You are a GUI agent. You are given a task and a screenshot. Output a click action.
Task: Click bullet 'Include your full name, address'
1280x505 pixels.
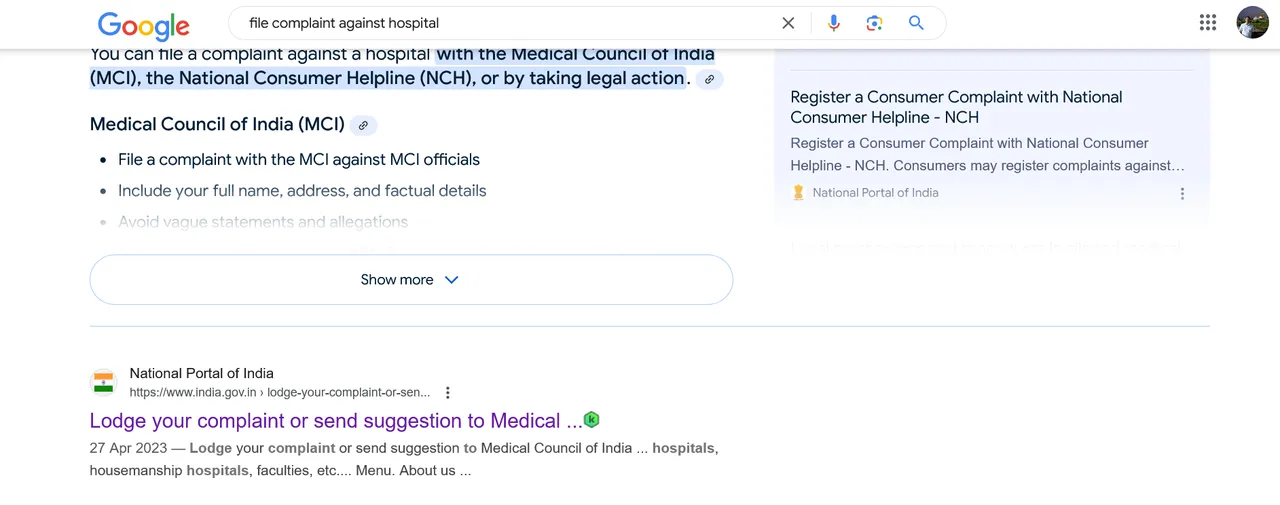pos(302,191)
